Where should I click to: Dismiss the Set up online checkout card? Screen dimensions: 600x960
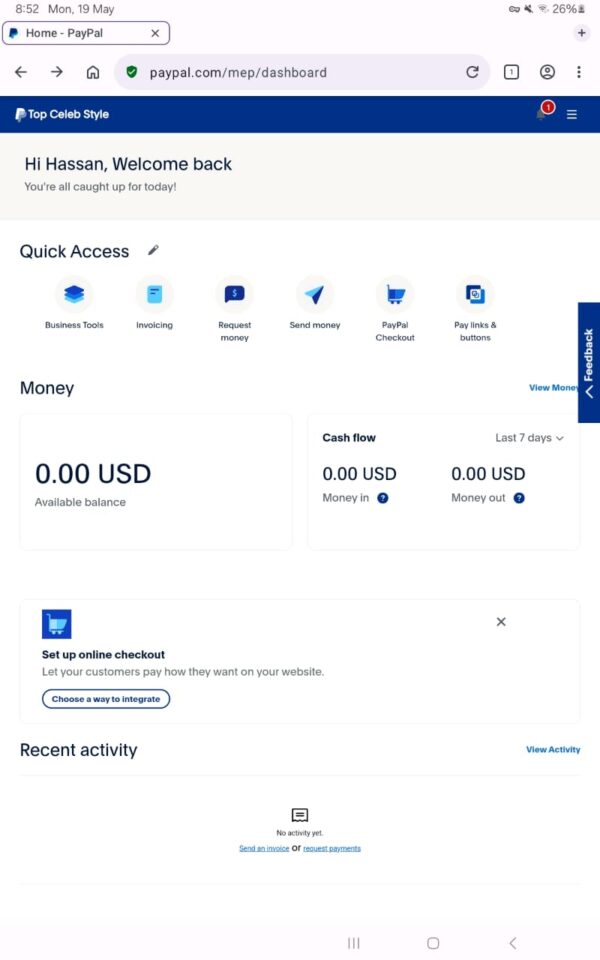pos(501,622)
